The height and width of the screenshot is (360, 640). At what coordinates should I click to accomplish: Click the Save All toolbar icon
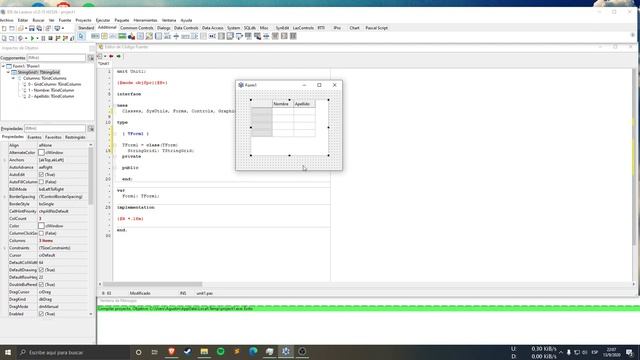pos(39,28)
